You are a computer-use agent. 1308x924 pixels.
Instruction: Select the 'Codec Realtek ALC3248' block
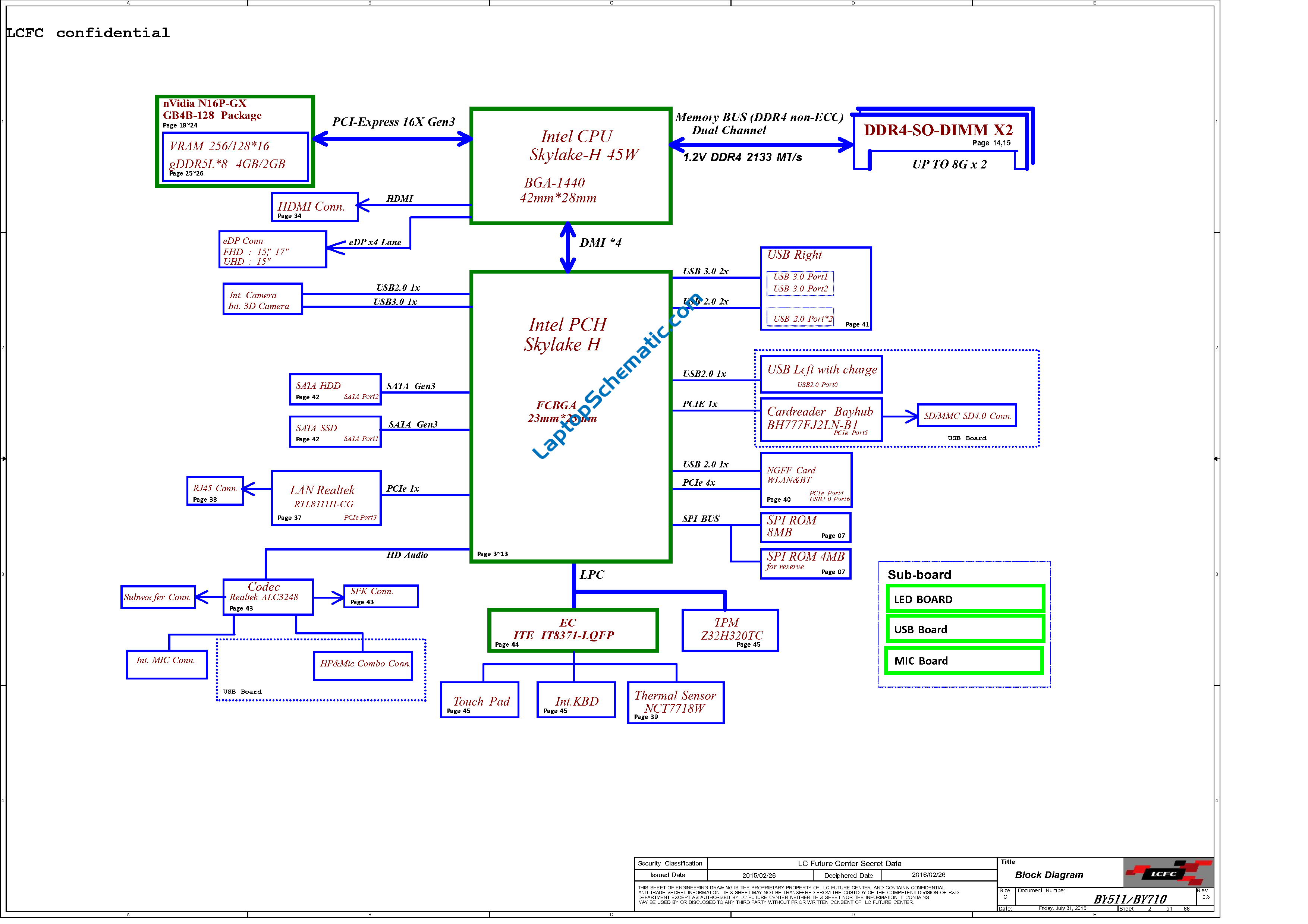point(268,597)
